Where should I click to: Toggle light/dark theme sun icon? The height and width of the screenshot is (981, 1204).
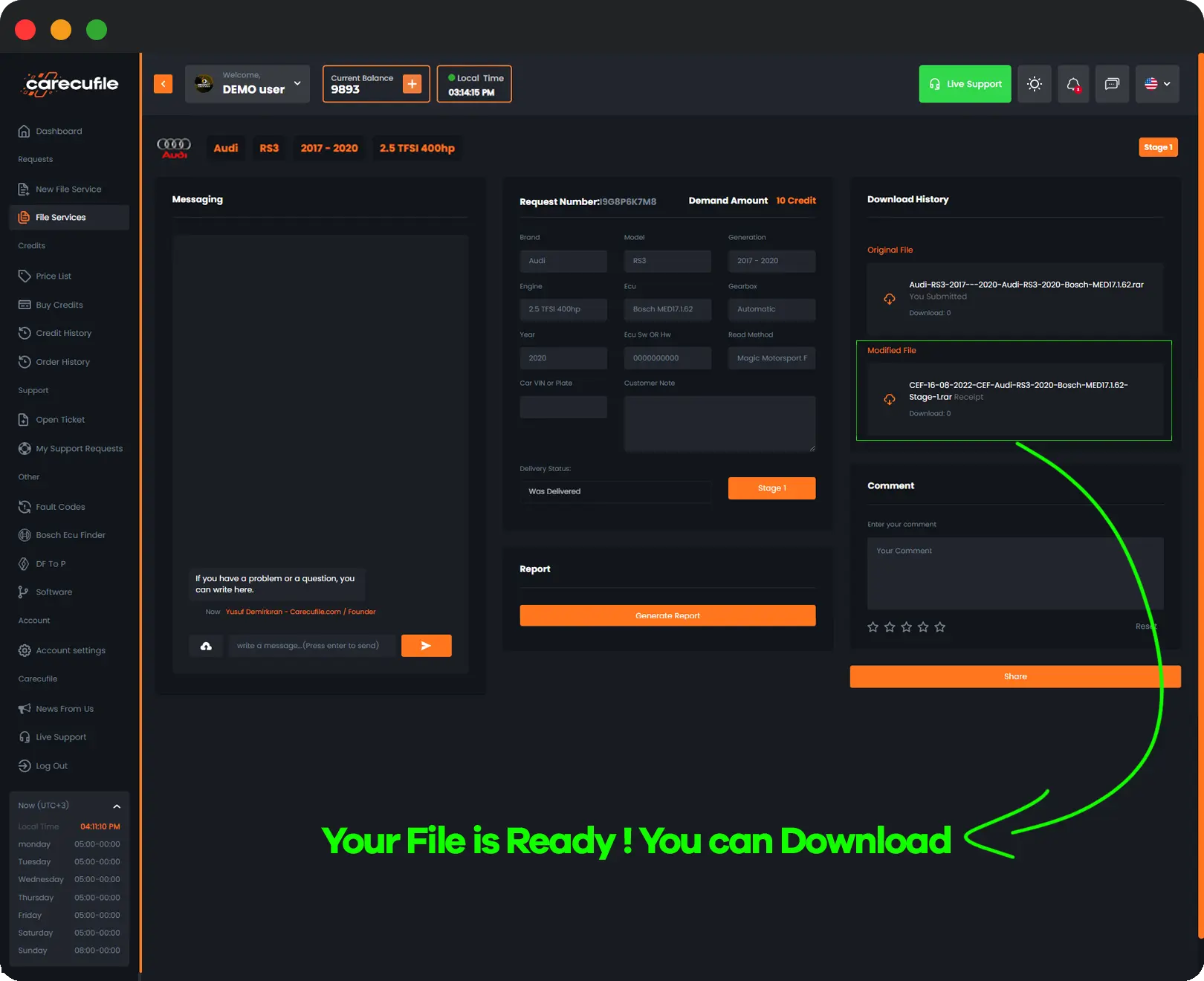(1034, 84)
